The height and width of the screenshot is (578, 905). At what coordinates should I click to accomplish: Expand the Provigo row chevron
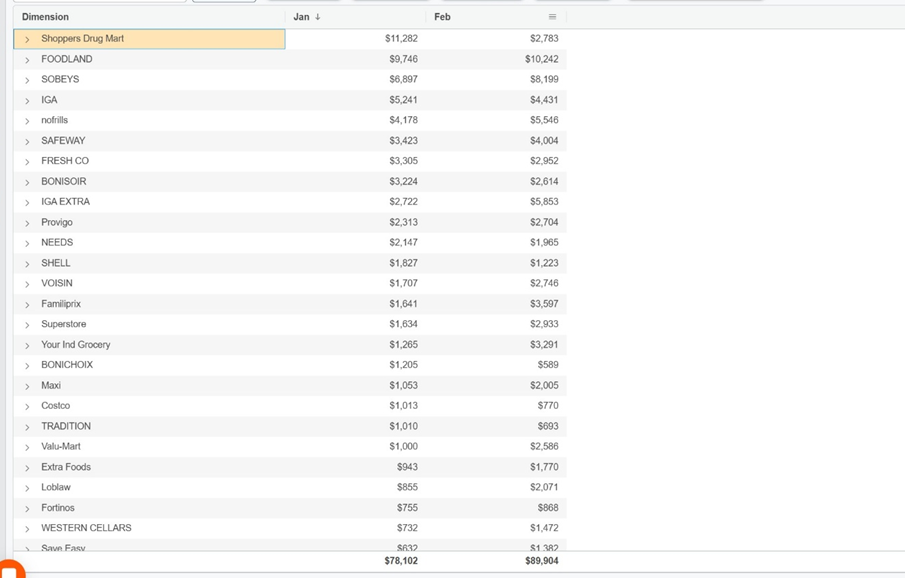coord(27,223)
